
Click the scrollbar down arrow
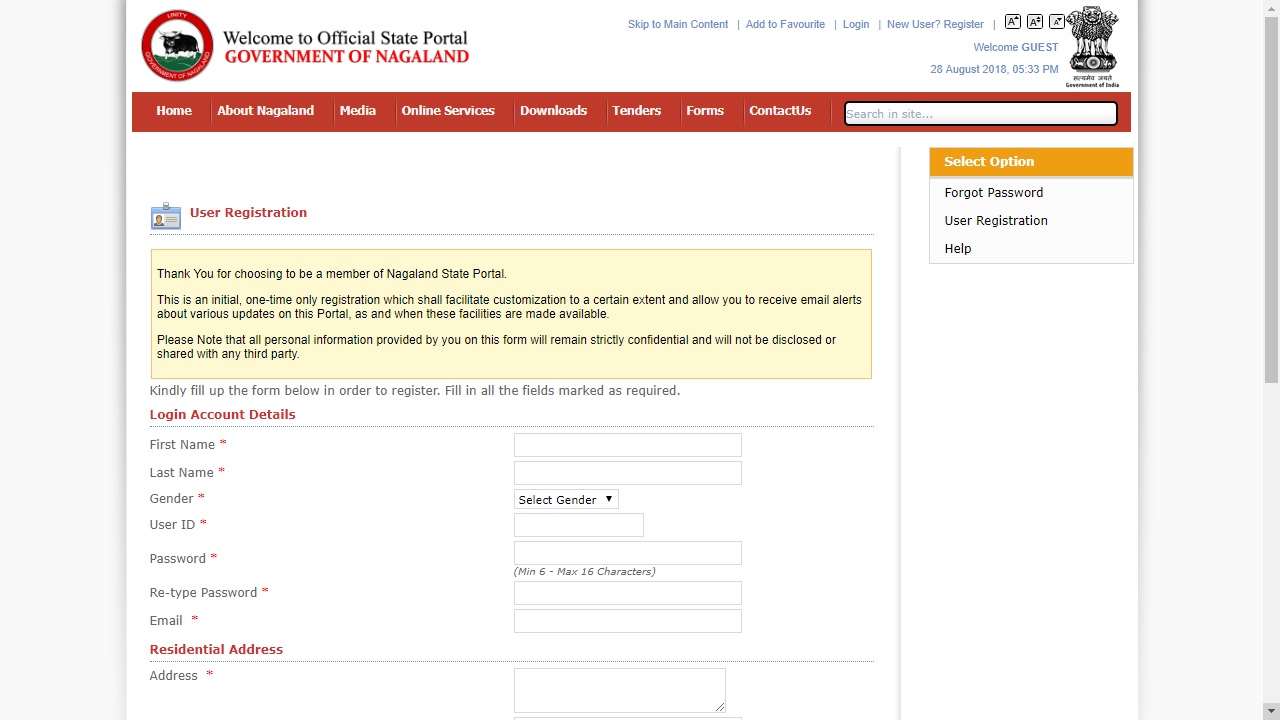click(1271, 711)
